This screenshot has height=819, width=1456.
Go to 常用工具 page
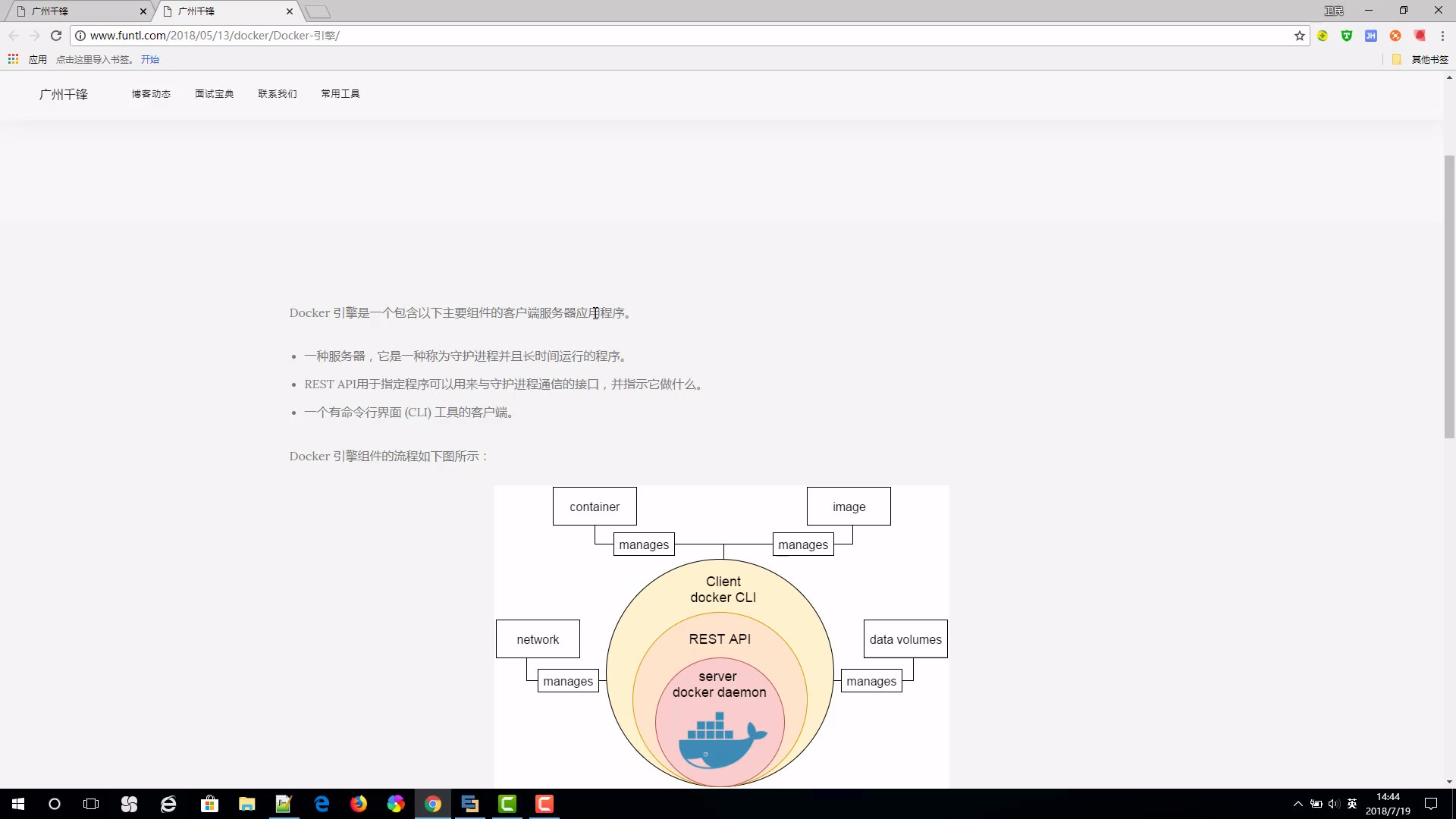pyautogui.click(x=340, y=94)
